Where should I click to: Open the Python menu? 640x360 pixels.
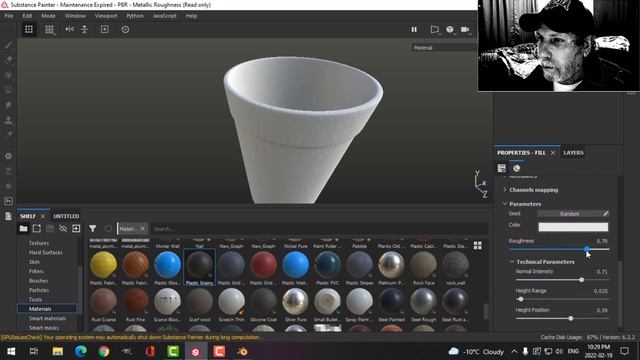135,16
